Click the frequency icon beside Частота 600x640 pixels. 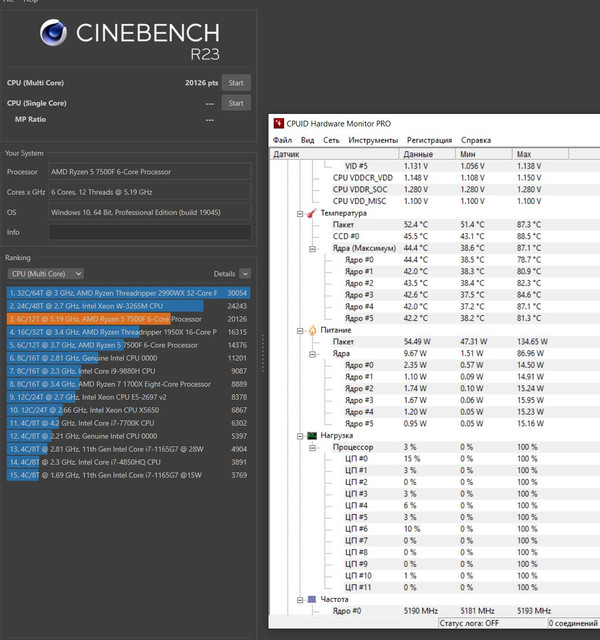click(312, 599)
